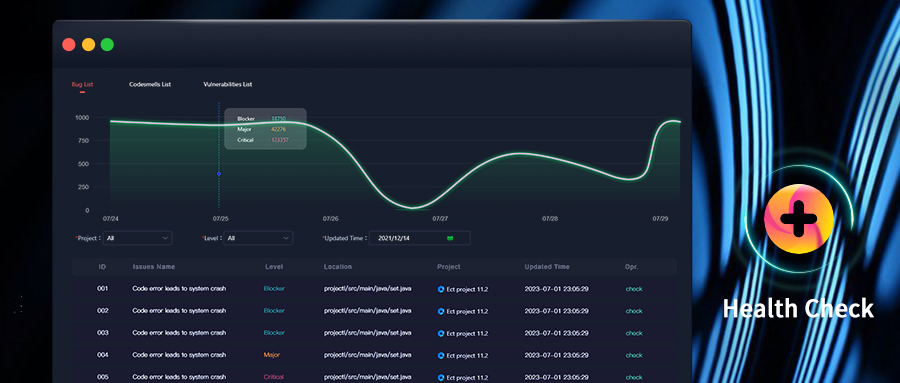900x383 pixels.
Task: Open the Codesmells List tab
Action: pyautogui.click(x=150, y=84)
